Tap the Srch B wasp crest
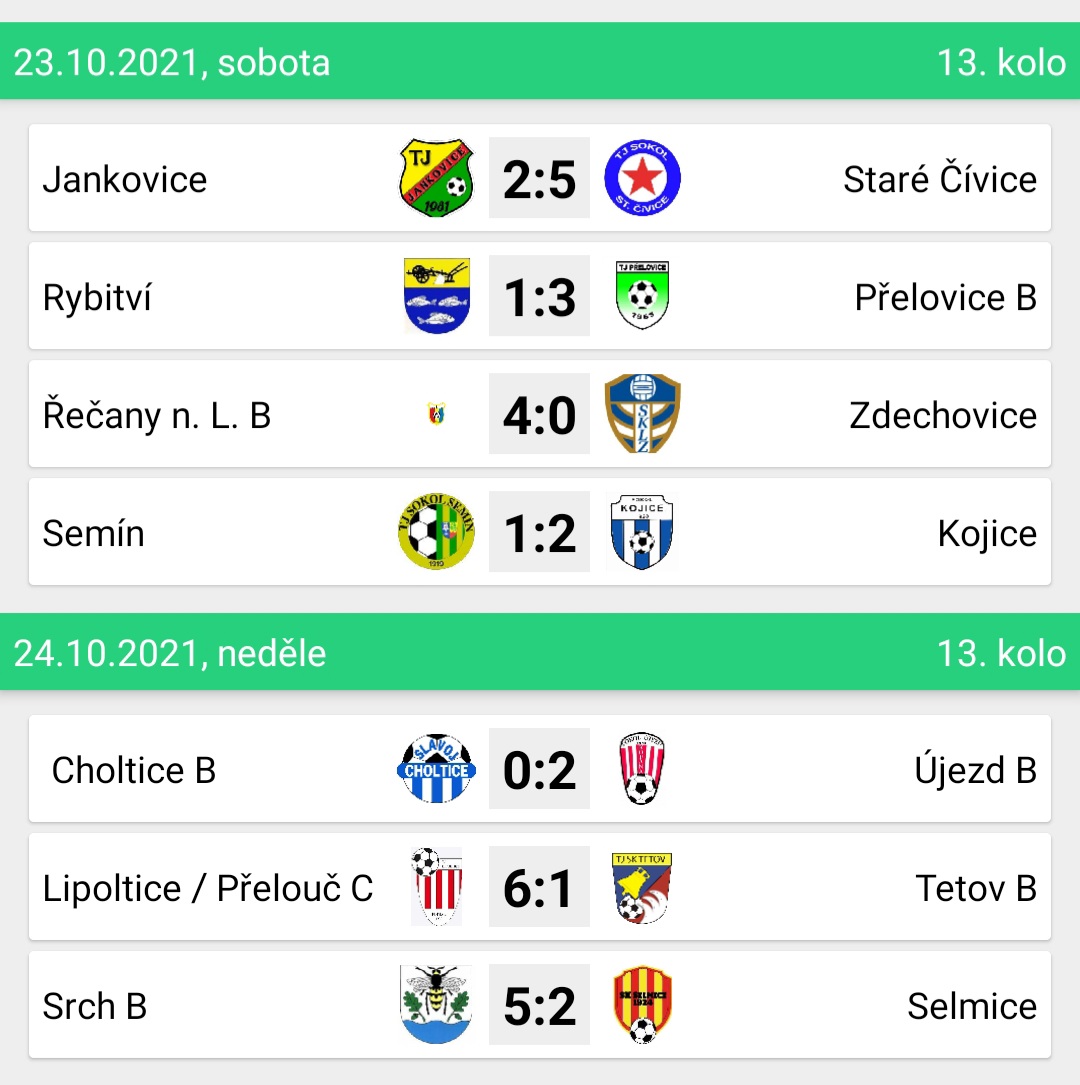This screenshot has width=1080, height=1085. point(437,1005)
